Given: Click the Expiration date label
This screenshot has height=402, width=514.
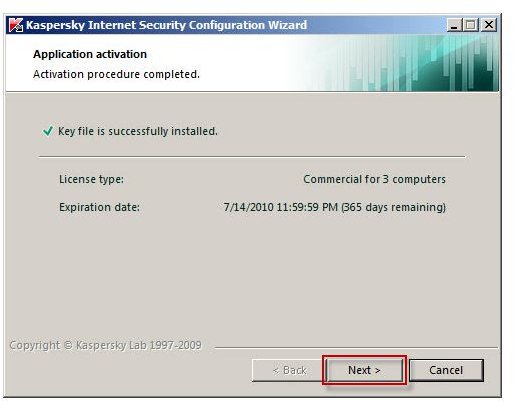Looking at the screenshot, I should tap(99, 207).
